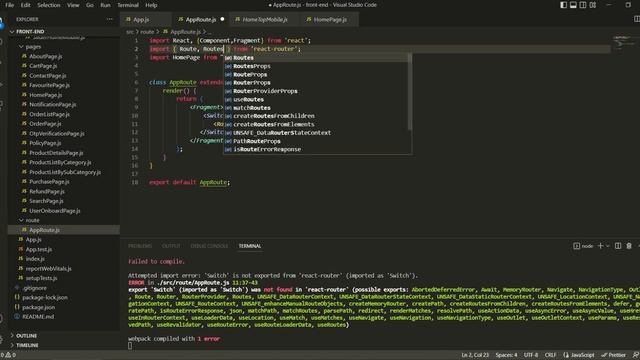Open the Help menu
Viewport: 640px width, 360px height.
click(x=151, y=5)
